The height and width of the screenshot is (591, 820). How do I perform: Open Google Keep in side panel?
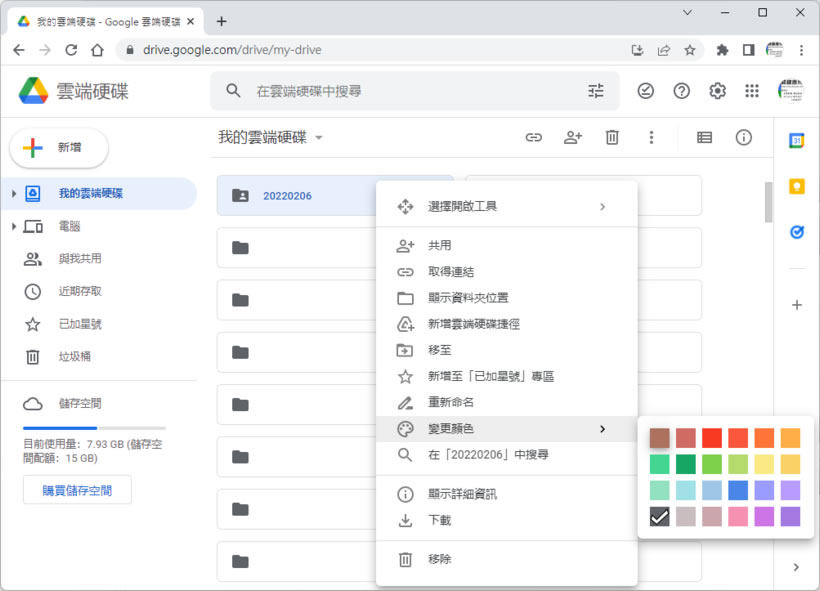click(797, 186)
